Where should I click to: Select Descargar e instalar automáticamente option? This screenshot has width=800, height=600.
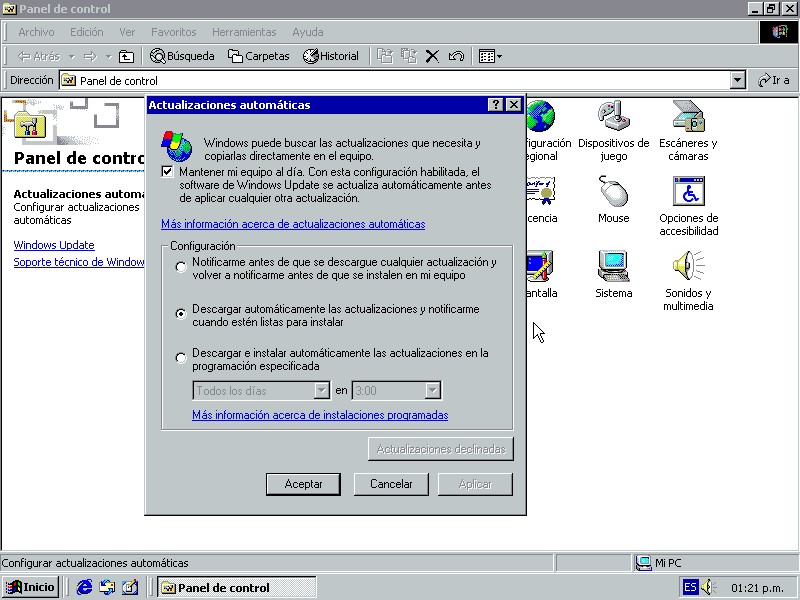click(181, 358)
